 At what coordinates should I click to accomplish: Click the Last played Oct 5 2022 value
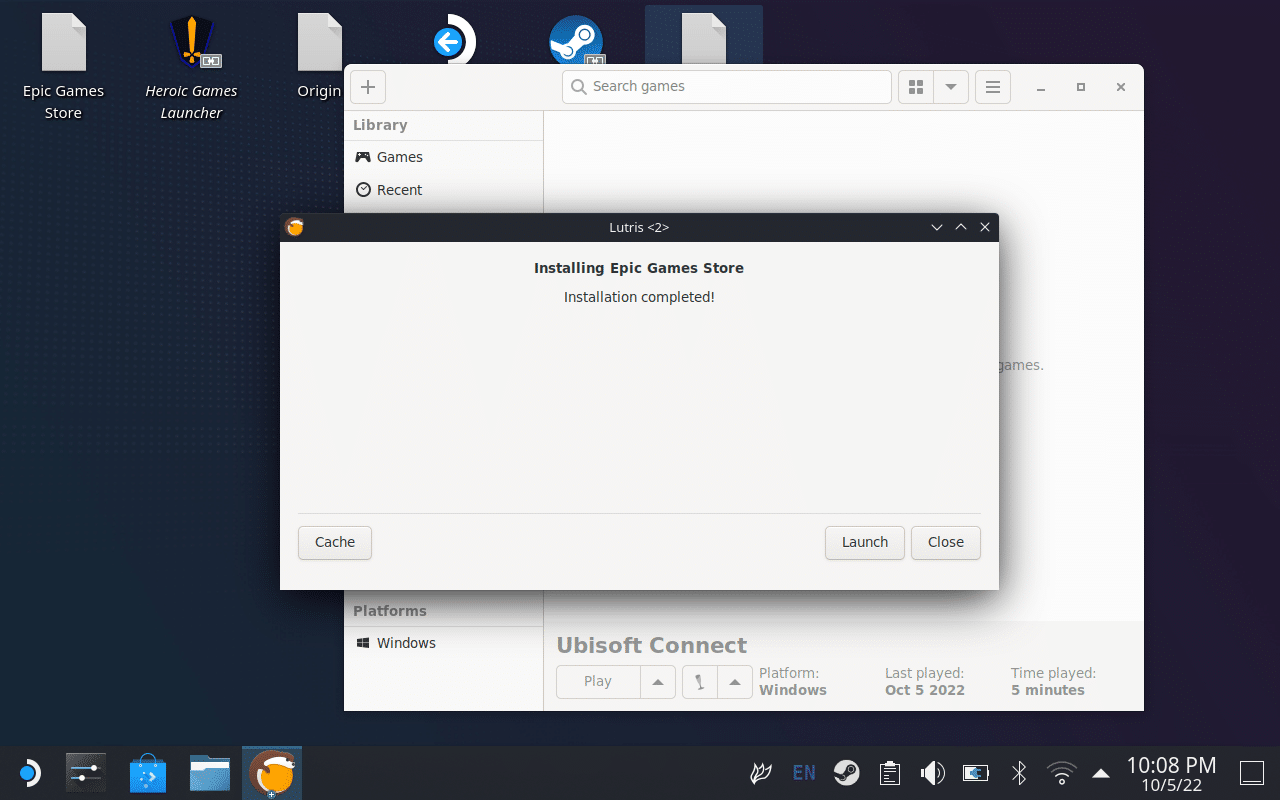925,690
